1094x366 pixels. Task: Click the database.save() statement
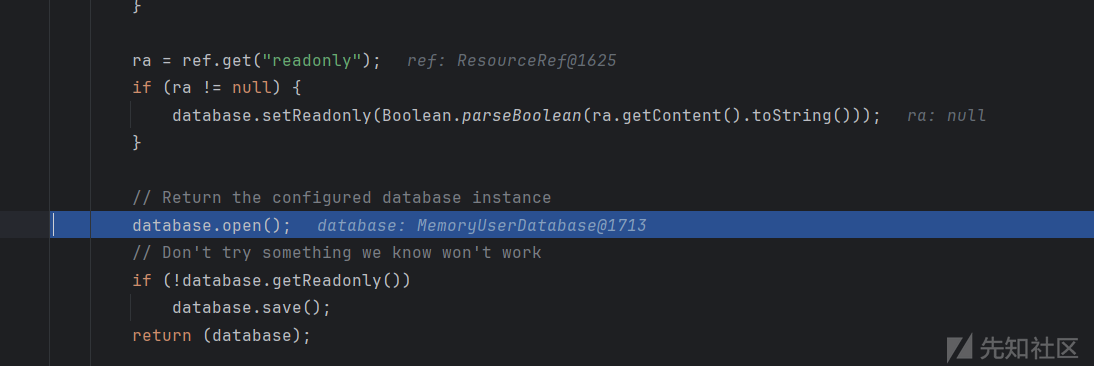point(251,307)
